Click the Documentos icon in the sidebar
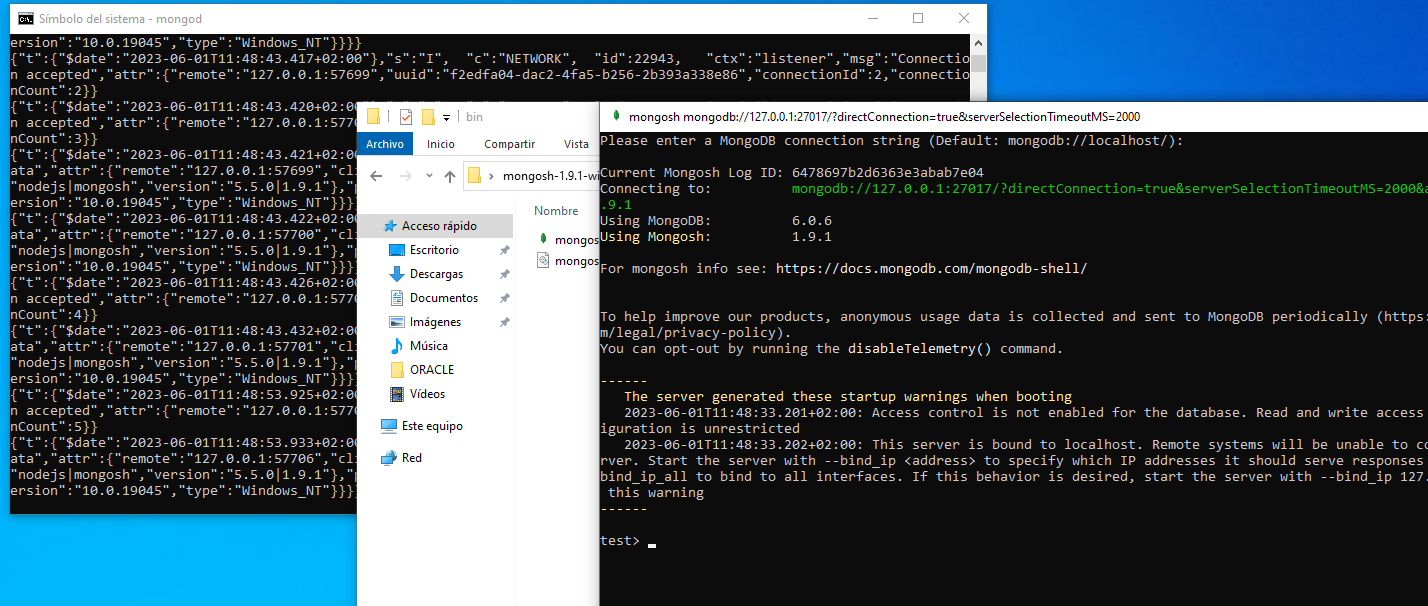1428x606 pixels. (x=397, y=298)
